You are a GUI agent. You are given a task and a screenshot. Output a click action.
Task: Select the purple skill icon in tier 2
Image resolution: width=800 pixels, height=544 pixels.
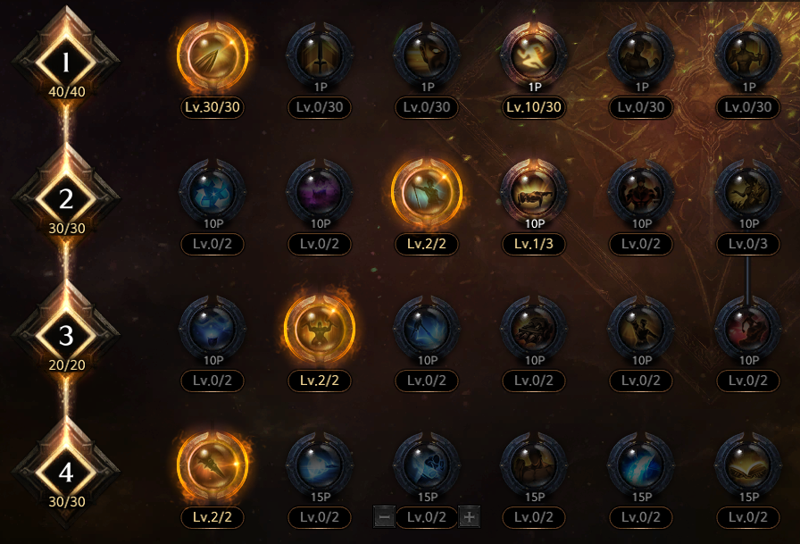pyautogui.click(x=319, y=192)
